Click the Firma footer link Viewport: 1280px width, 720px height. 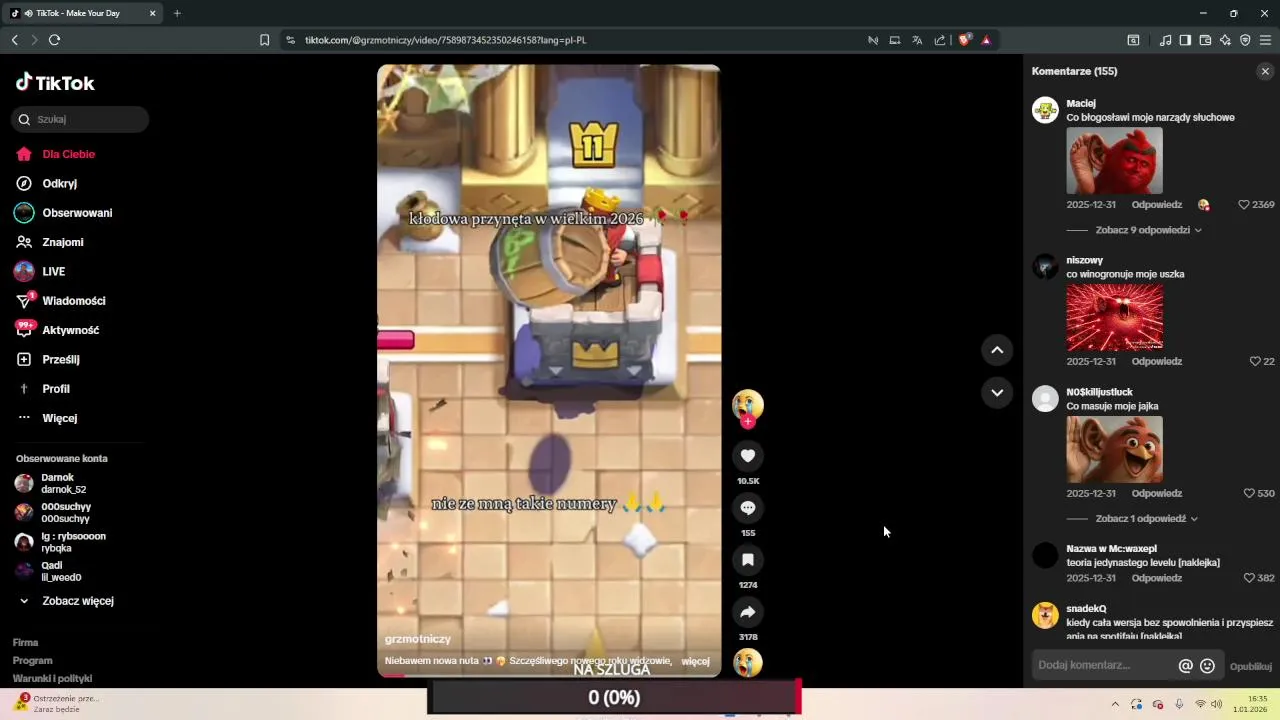click(x=26, y=643)
